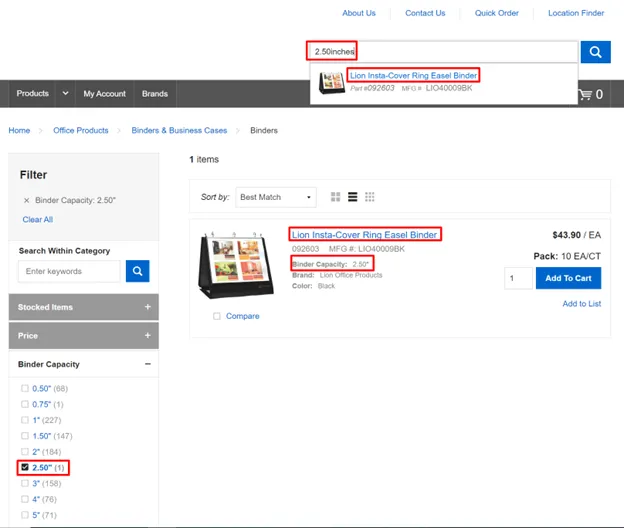This screenshot has width=624, height=528.
Task: Click the easel binder product image
Action: pyautogui.click(x=236, y=265)
